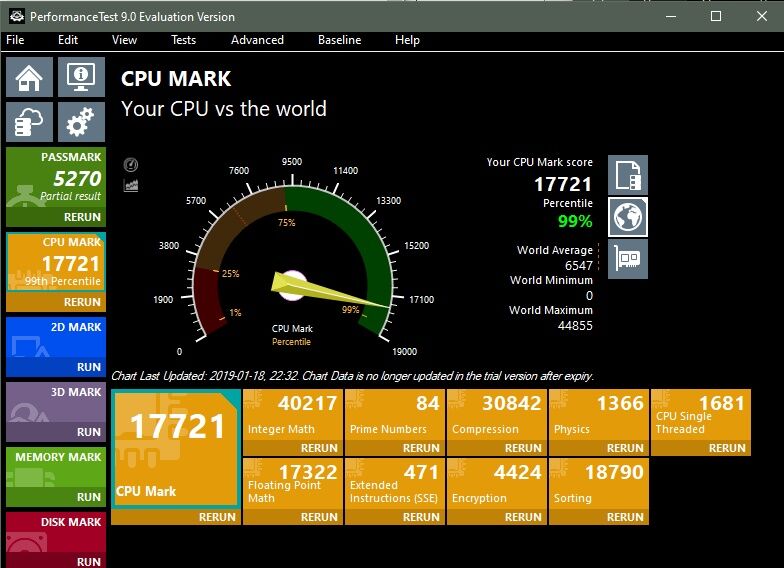Open the settings gears icon
This screenshot has height=568, width=784.
(82, 122)
